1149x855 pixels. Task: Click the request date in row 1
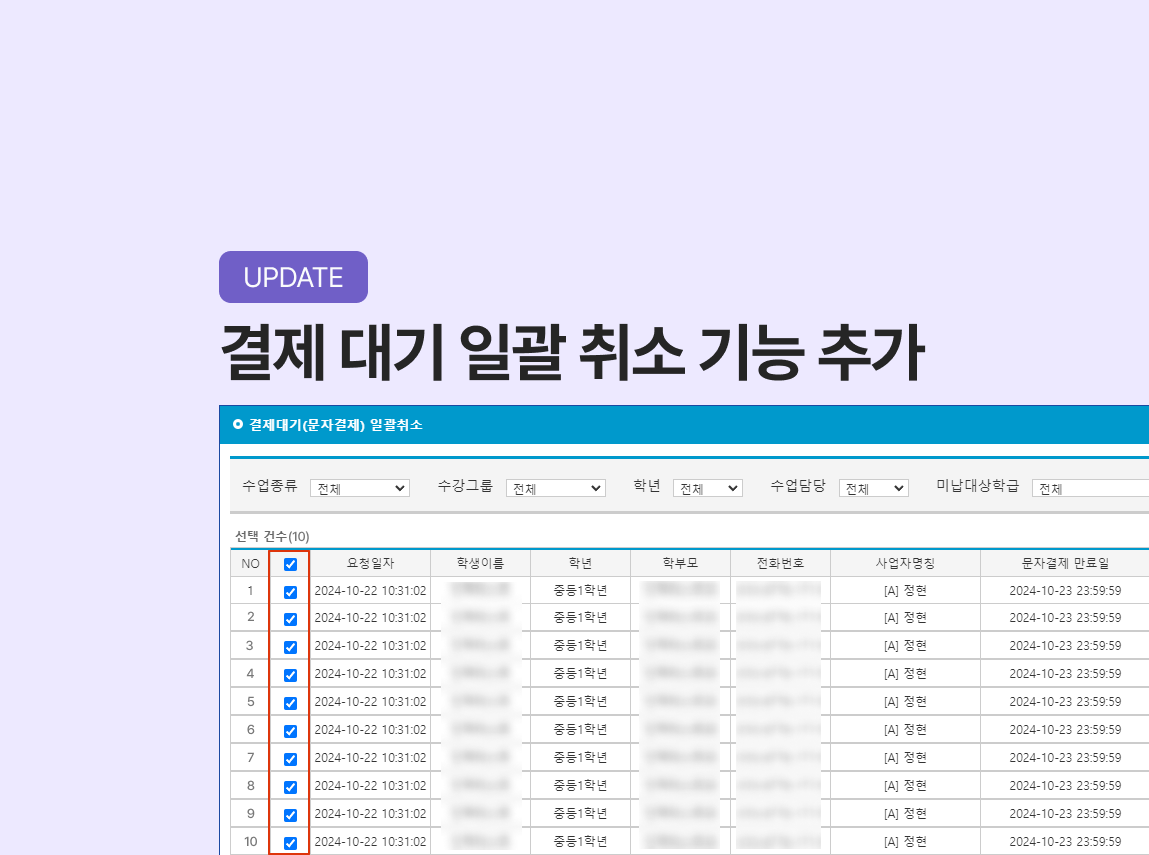pyautogui.click(x=370, y=591)
